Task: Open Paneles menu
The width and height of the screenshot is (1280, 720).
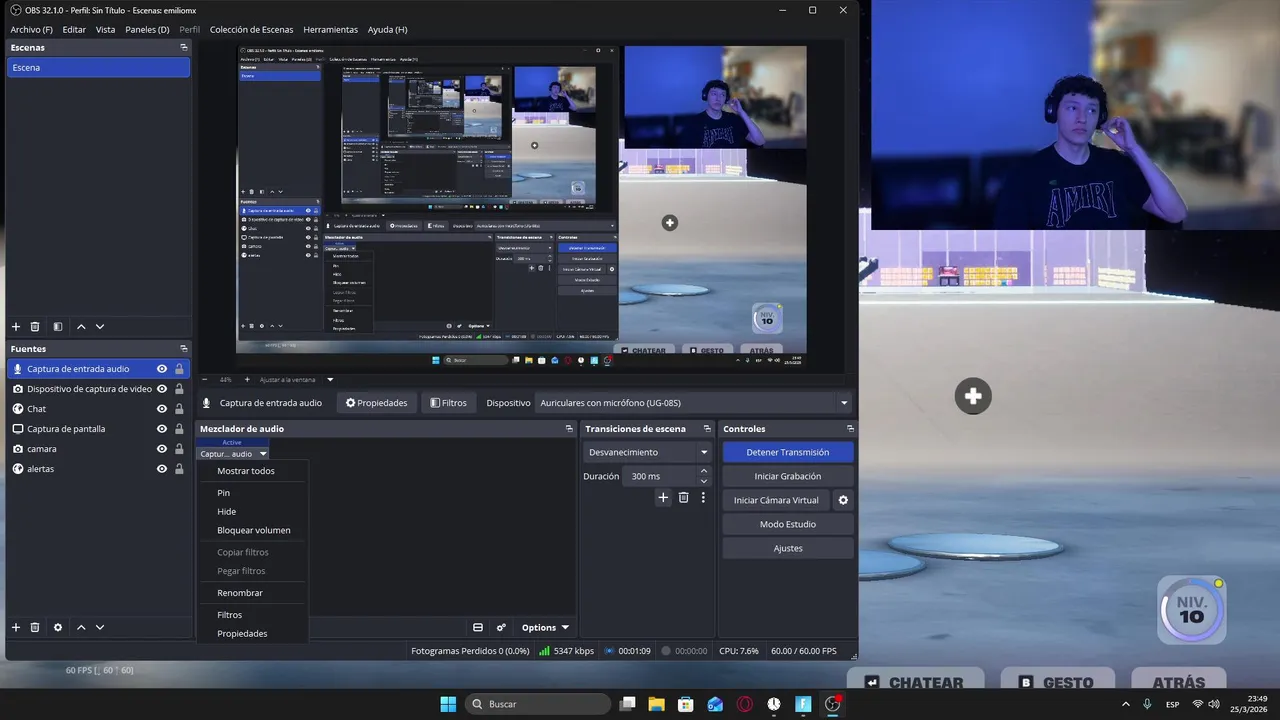Action: (147, 30)
